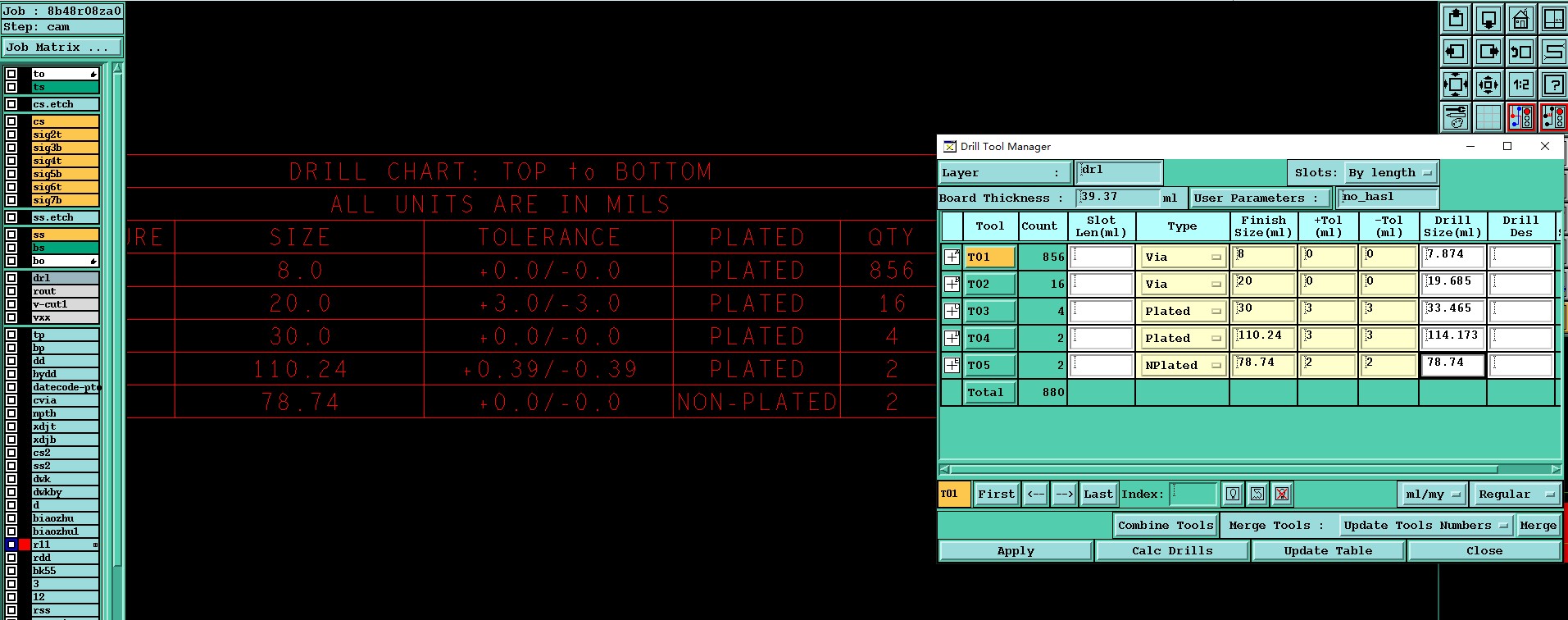Toggle the checkbox for layer ss.etch
The width and height of the screenshot is (1568, 620).
pyautogui.click(x=11, y=217)
